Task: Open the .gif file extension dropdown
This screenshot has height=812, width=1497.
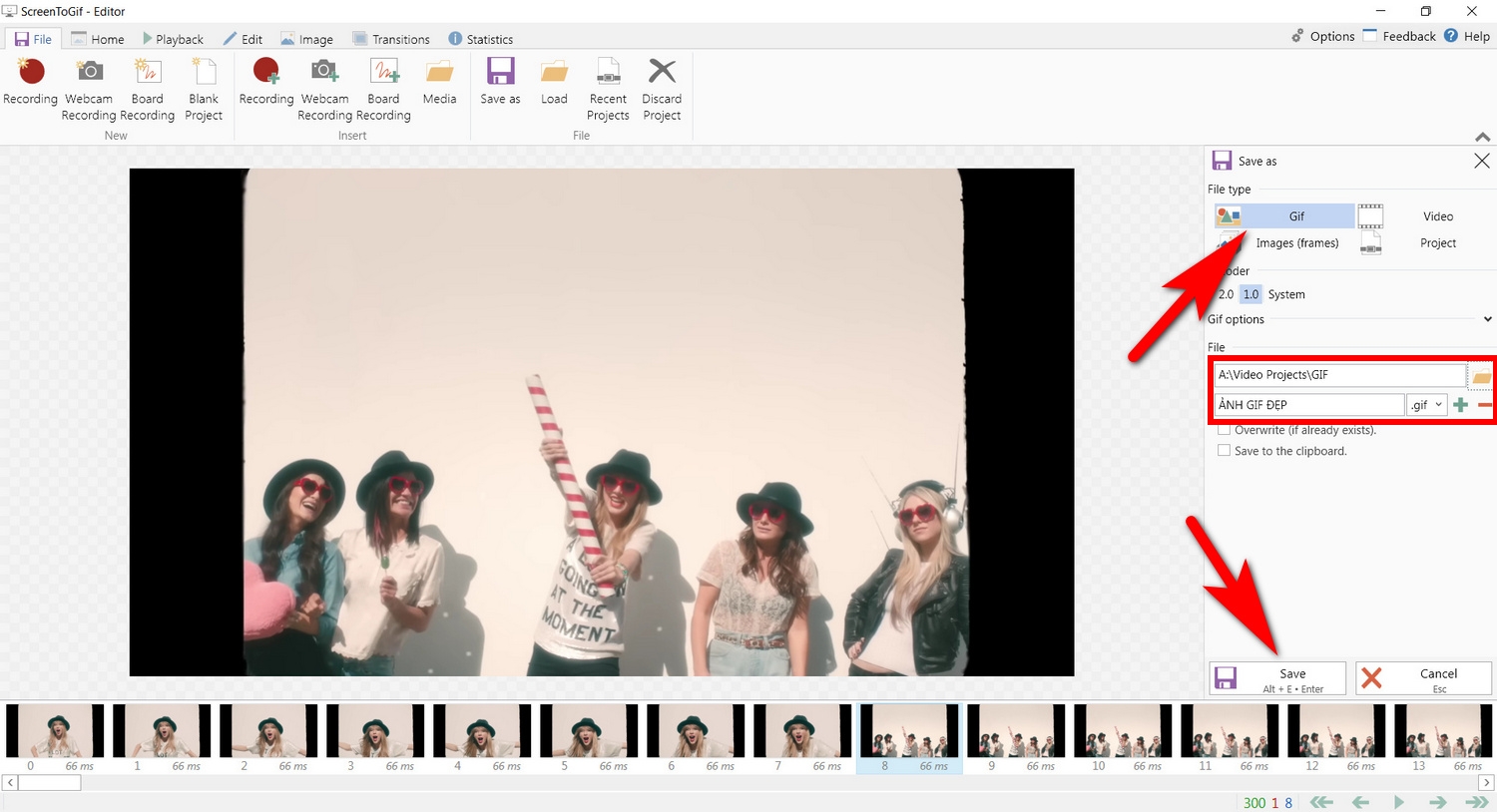Action: (1426, 405)
